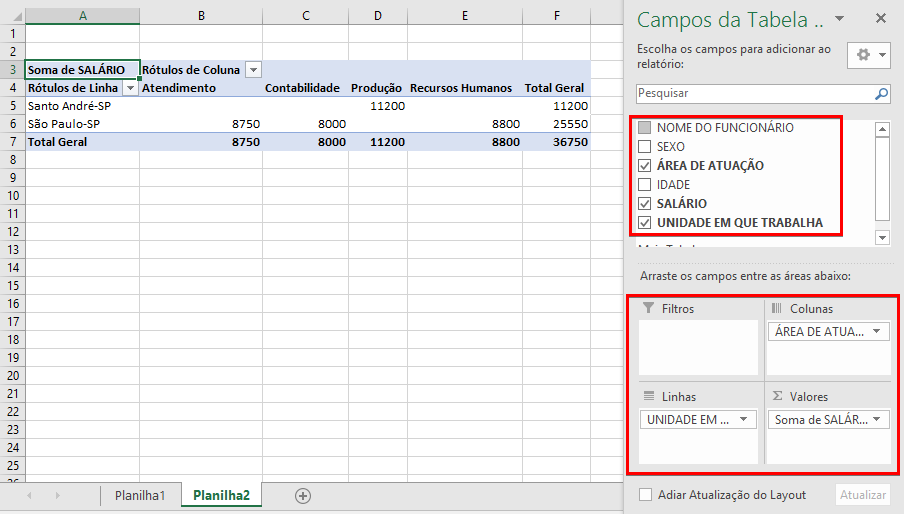
Task: Open the task pane options arrow beside the title
Action: pos(839,19)
